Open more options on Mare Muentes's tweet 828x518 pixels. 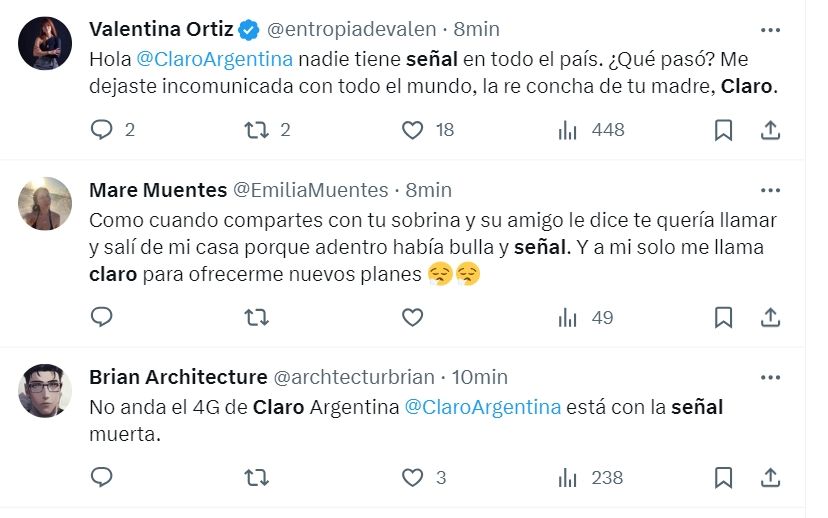tap(770, 190)
